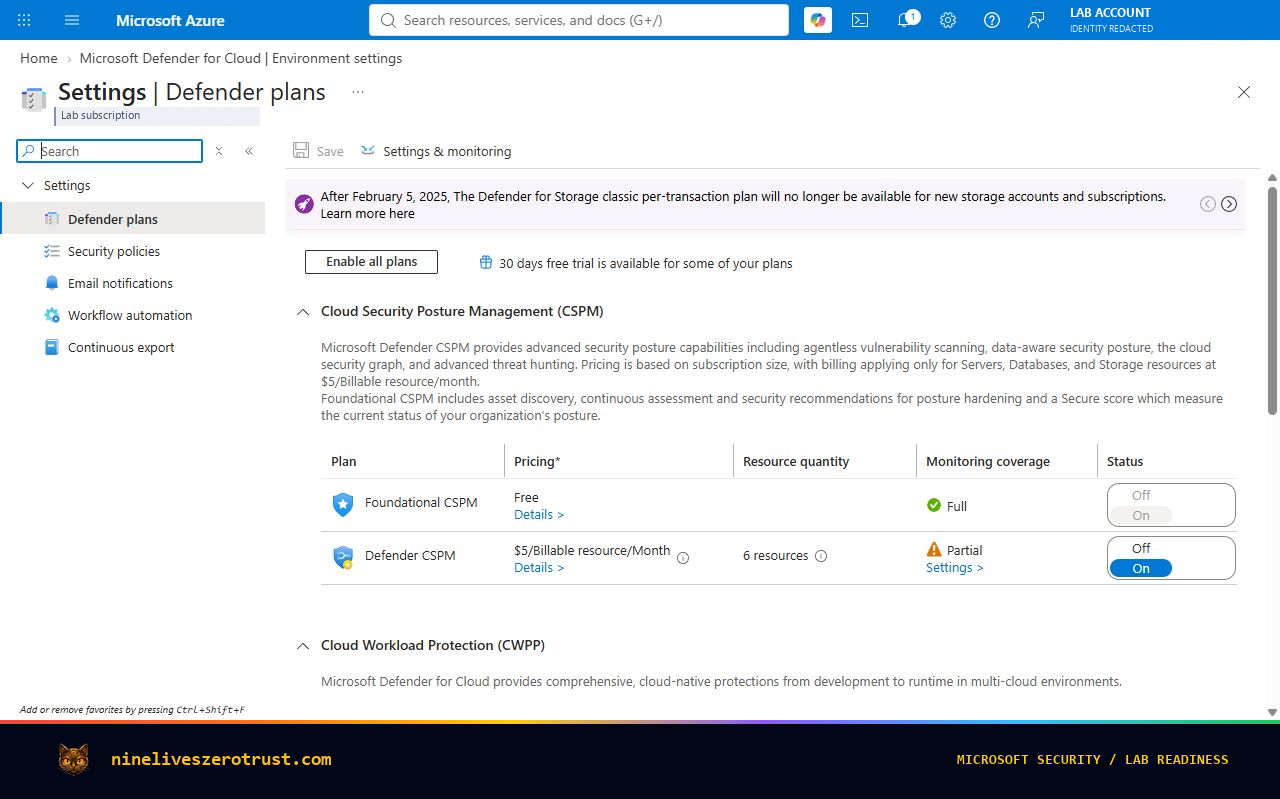1280x799 pixels.
Task: Click info icon next to 6 resources
Action: click(821, 556)
